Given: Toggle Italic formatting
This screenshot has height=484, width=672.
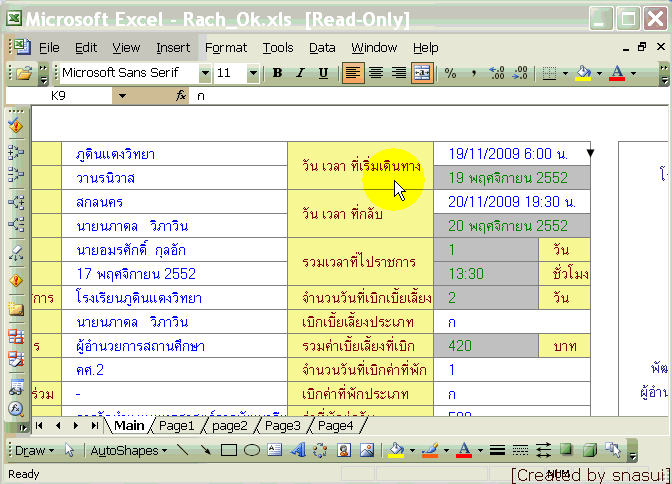Looking at the screenshot, I should (300, 73).
